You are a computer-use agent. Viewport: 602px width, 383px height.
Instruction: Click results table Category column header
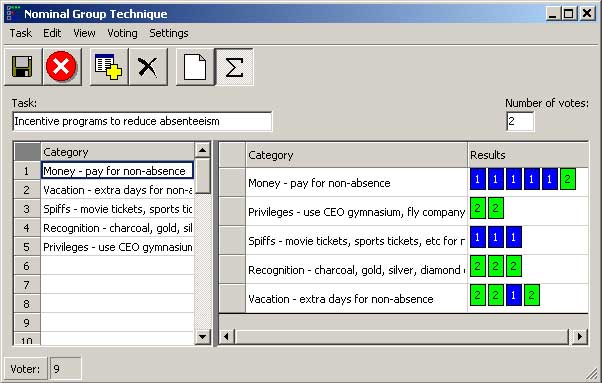coord(356,155)
